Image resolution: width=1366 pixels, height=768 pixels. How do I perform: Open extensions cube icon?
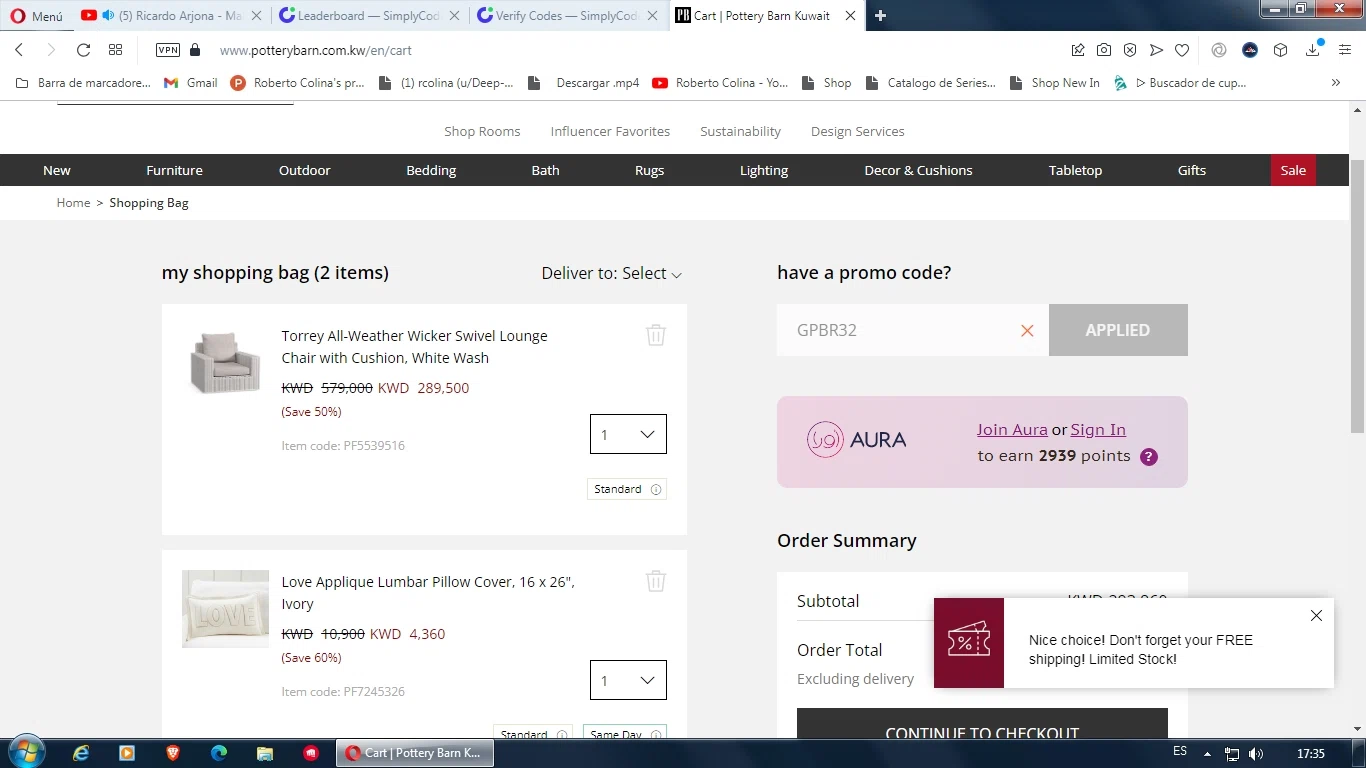(1280, 50)
